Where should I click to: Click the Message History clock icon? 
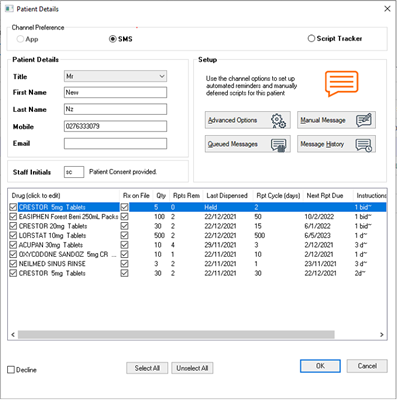point(364,144)
